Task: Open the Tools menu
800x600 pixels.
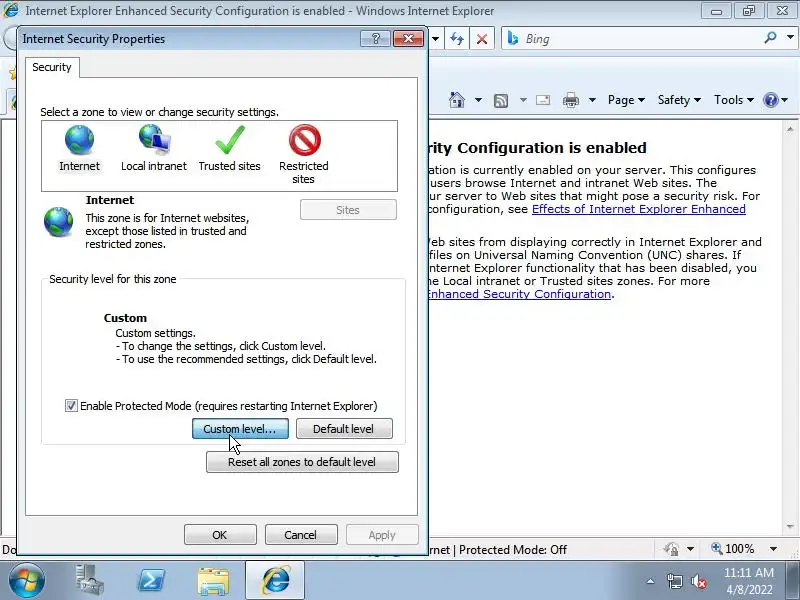Action: pos(734,100)
